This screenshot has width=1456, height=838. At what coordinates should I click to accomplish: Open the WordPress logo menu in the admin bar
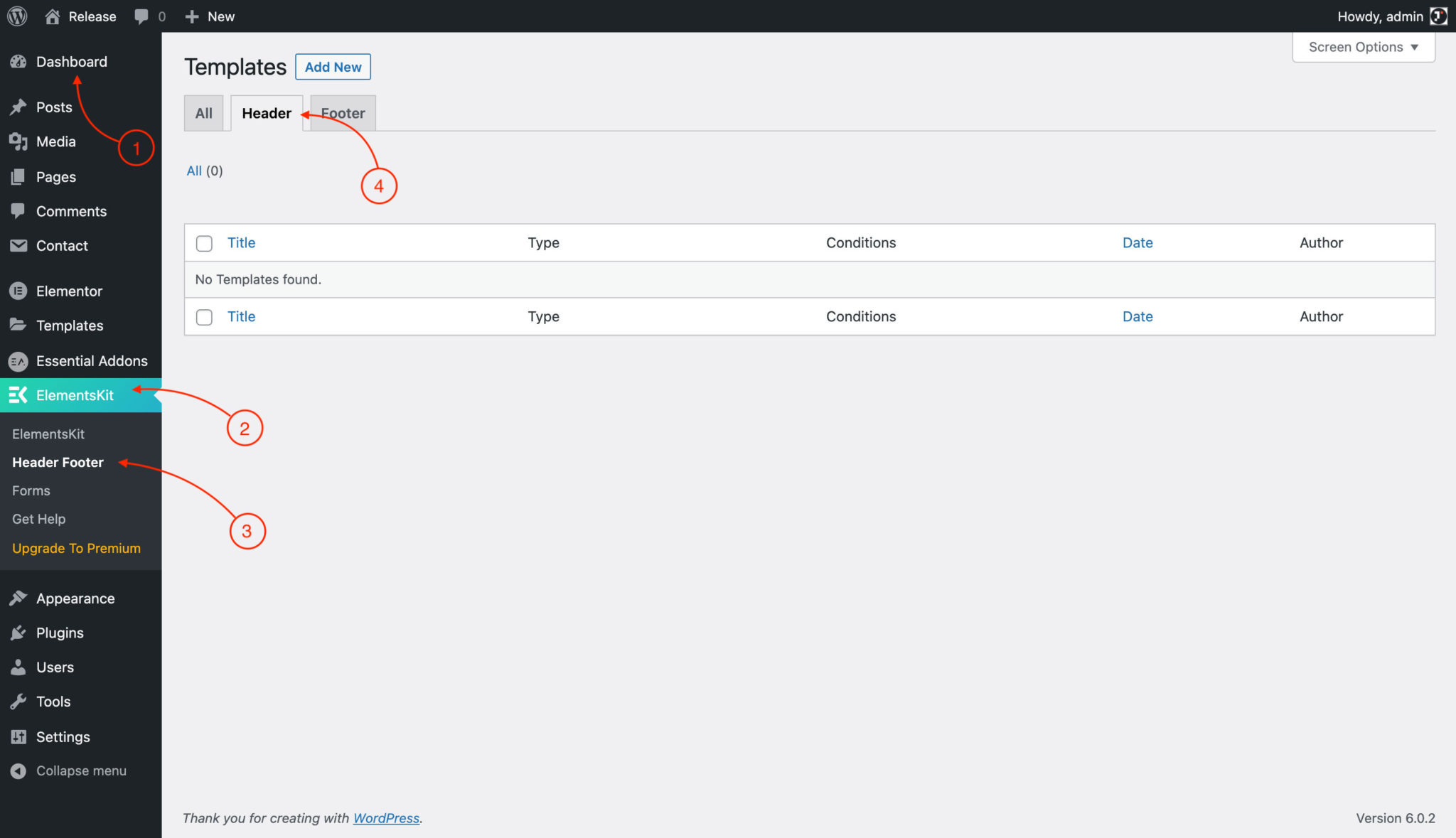(16, 16)
